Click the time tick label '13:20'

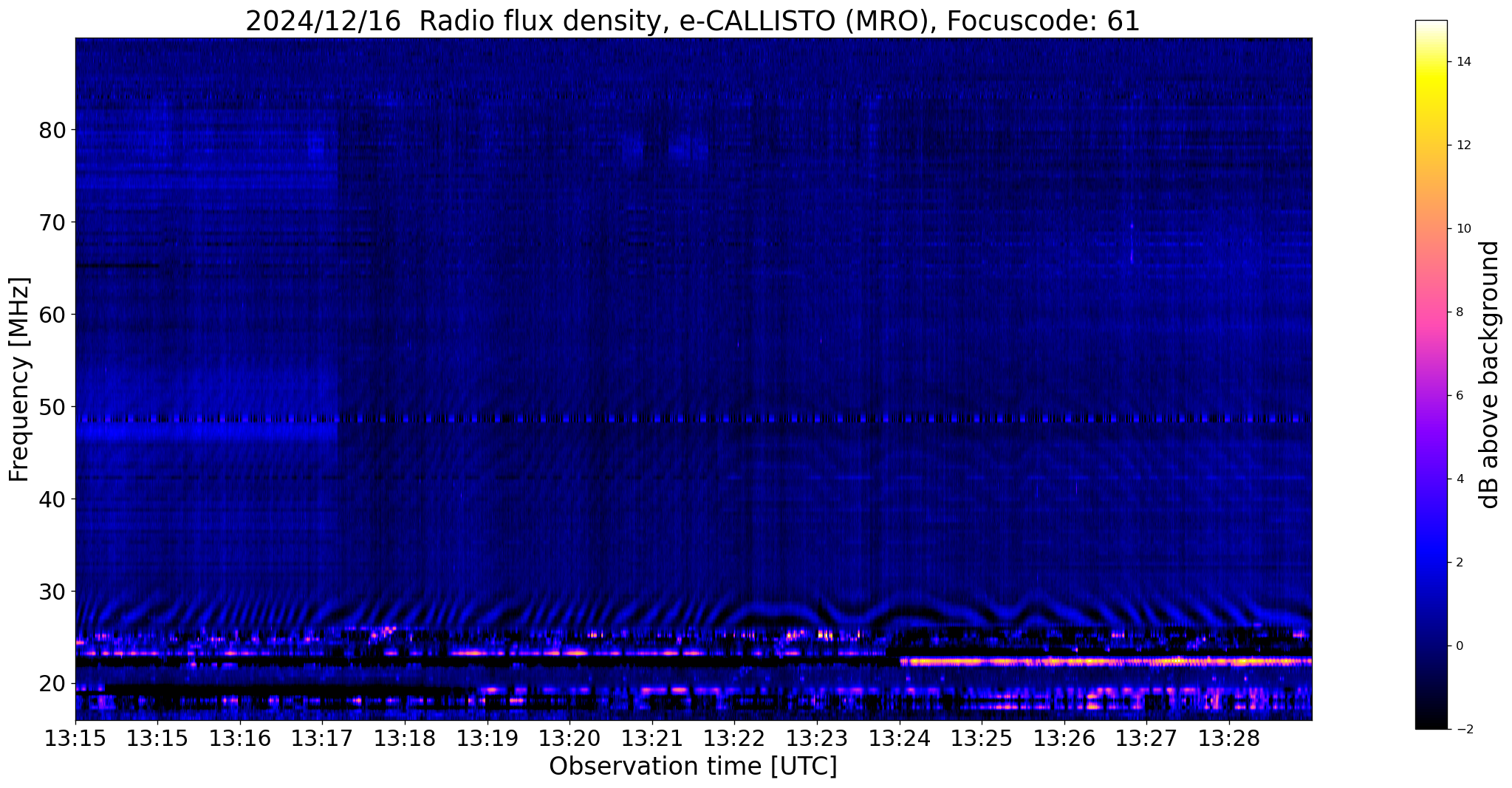(569, 738)
